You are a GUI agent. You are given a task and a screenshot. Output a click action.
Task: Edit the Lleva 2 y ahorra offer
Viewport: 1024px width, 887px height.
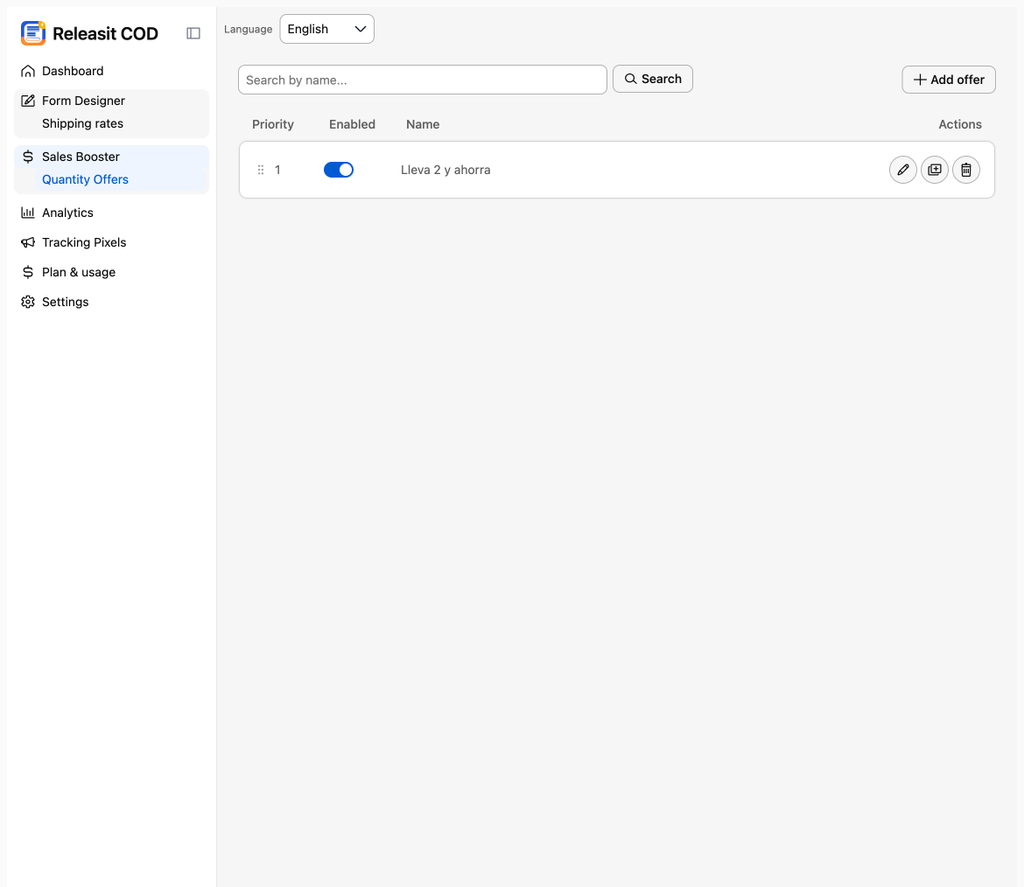[x=903, y=170]
